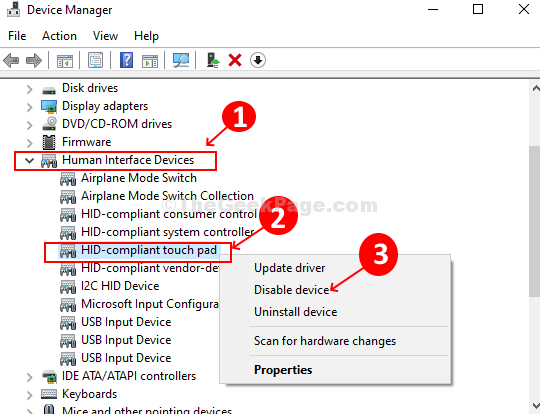
Task: Click the Action pane toolbar icon
Action: pyautogui.click(x=150, y=61)
